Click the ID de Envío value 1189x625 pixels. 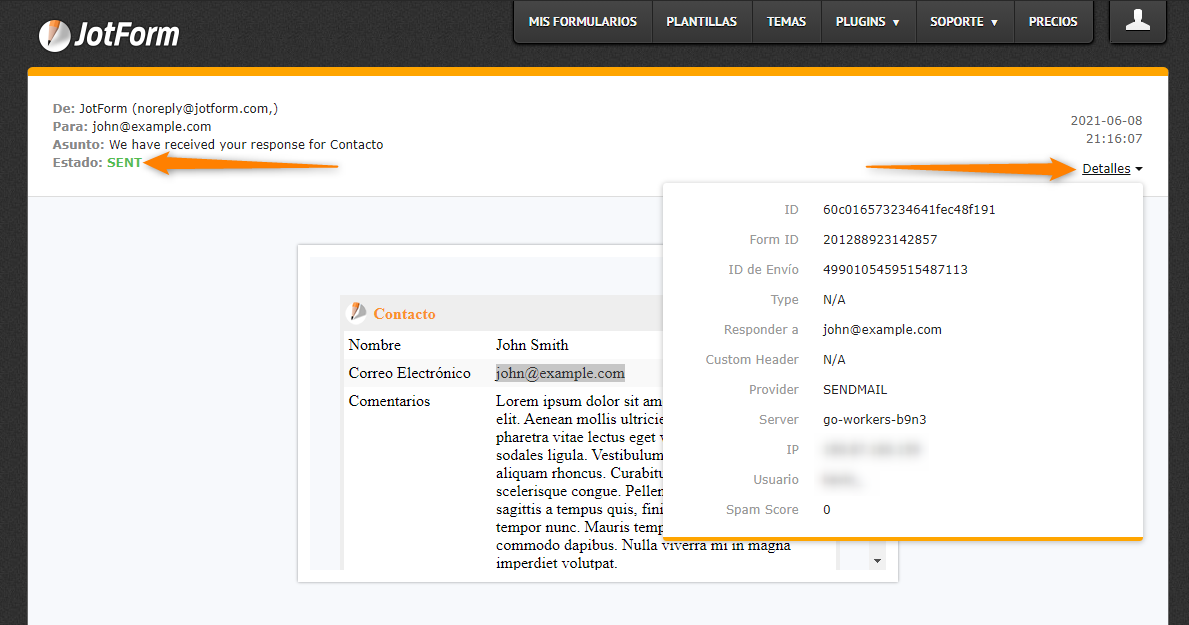(894, 270)
